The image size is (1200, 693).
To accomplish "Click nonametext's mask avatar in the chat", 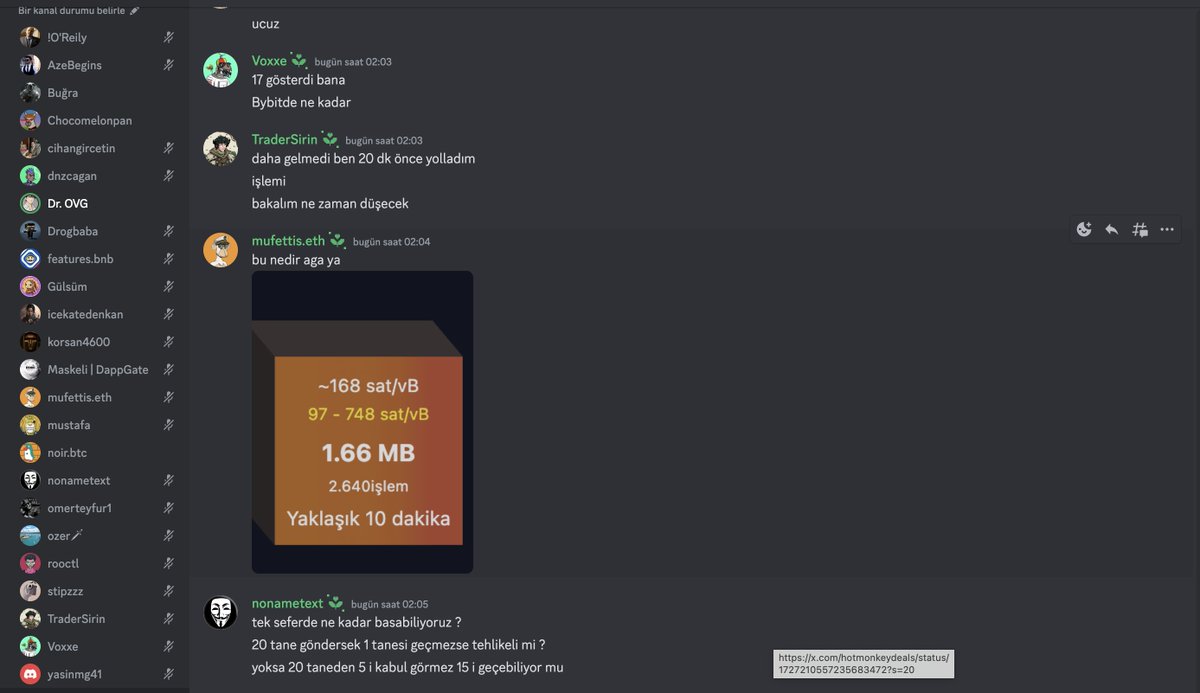I will (221, 612).
